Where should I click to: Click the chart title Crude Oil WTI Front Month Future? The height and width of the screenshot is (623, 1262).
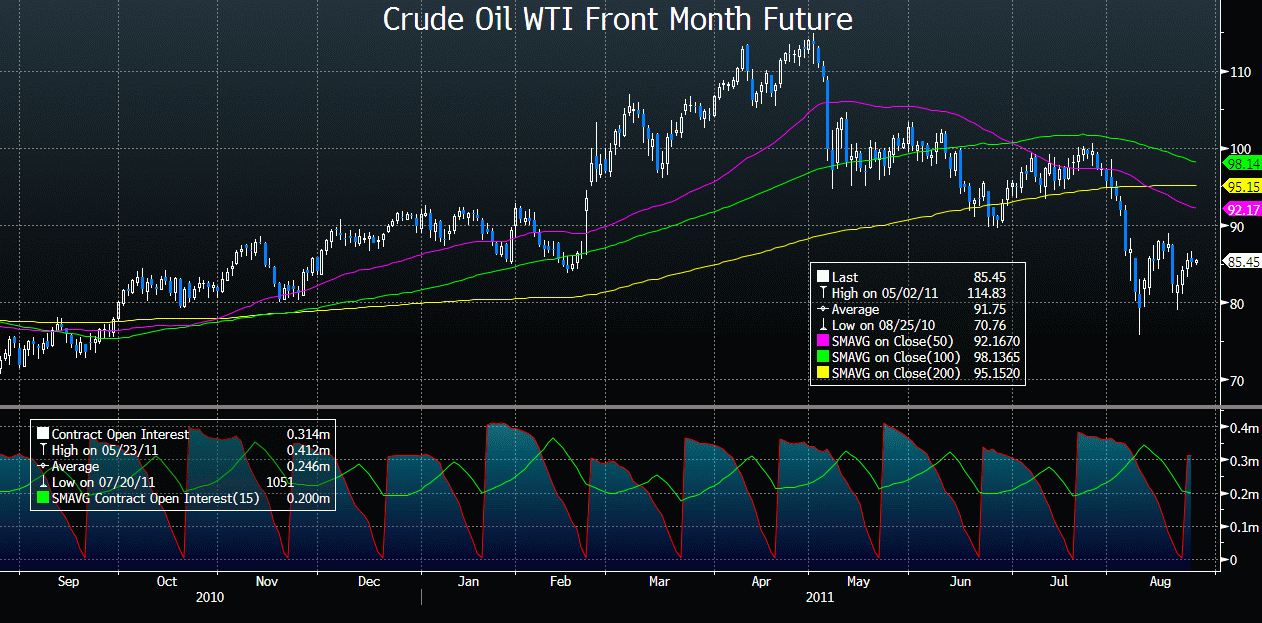pyautogui.click(x=618, y=20)
